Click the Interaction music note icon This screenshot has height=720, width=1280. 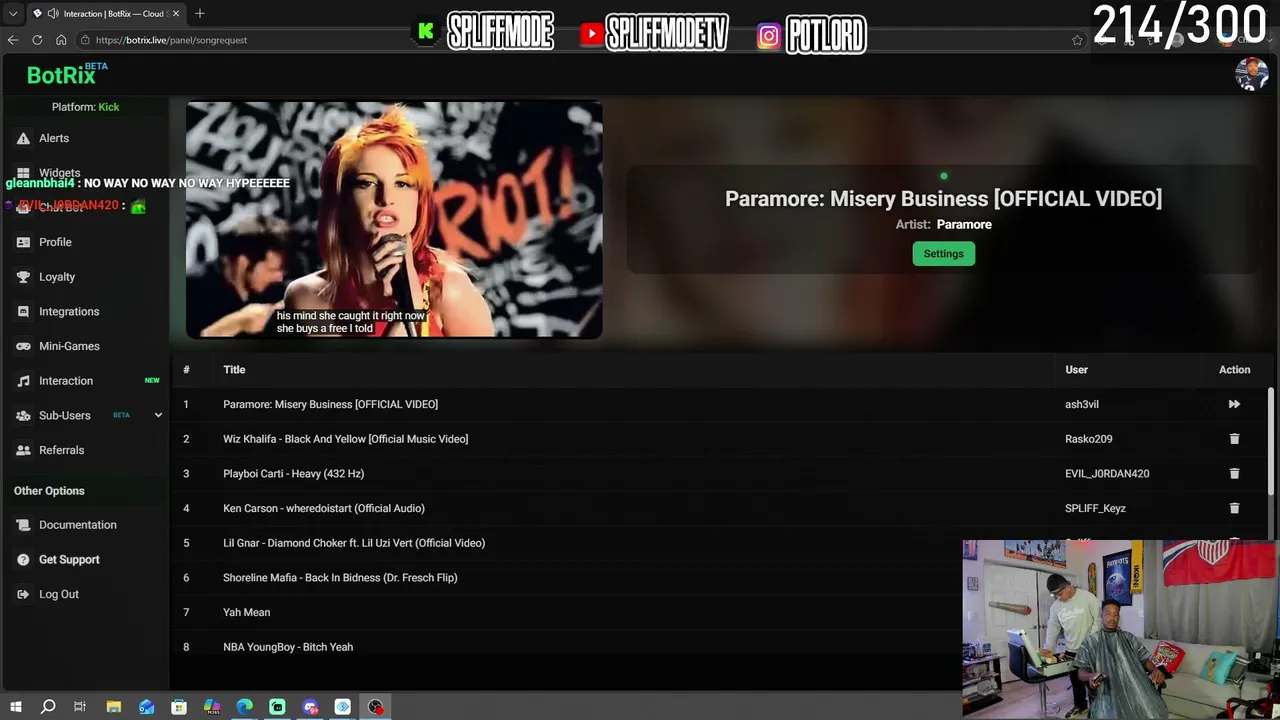point(23,381)
